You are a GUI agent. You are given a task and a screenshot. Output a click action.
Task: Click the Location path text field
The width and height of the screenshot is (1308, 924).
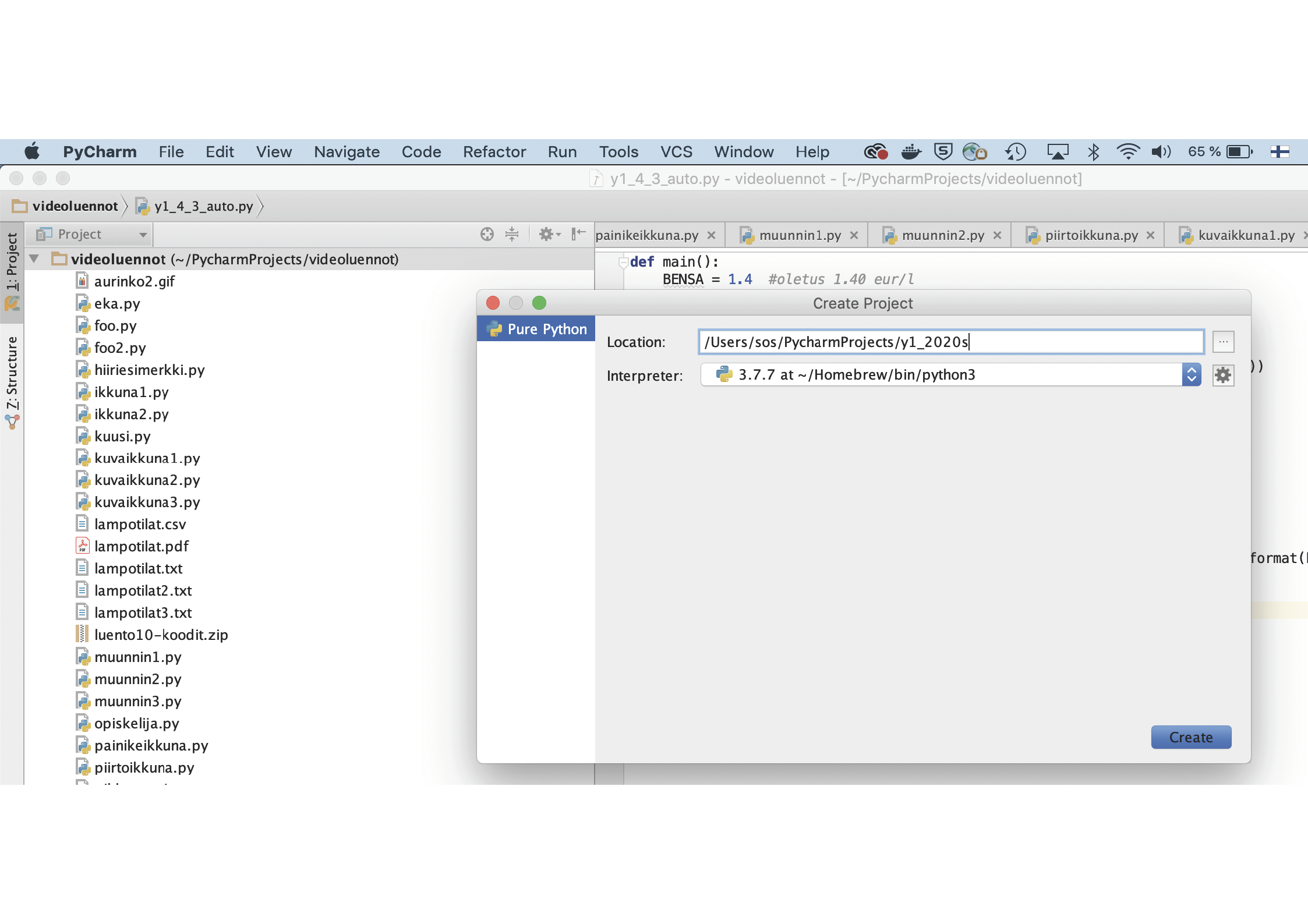click(x=950, y=342)
